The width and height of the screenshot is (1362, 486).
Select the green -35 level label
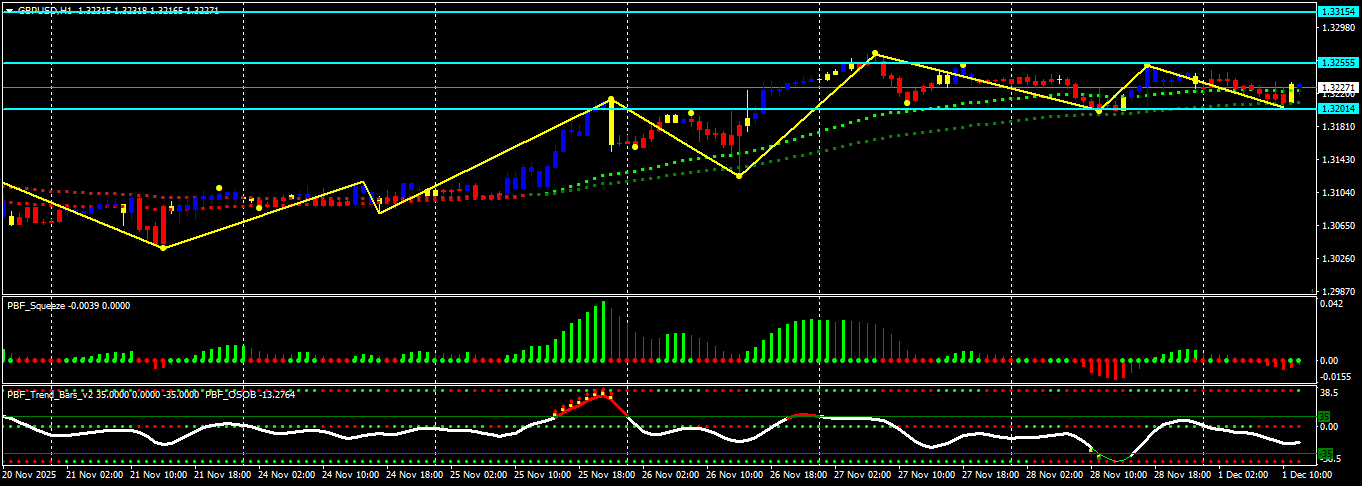[x=1325, y=454]
